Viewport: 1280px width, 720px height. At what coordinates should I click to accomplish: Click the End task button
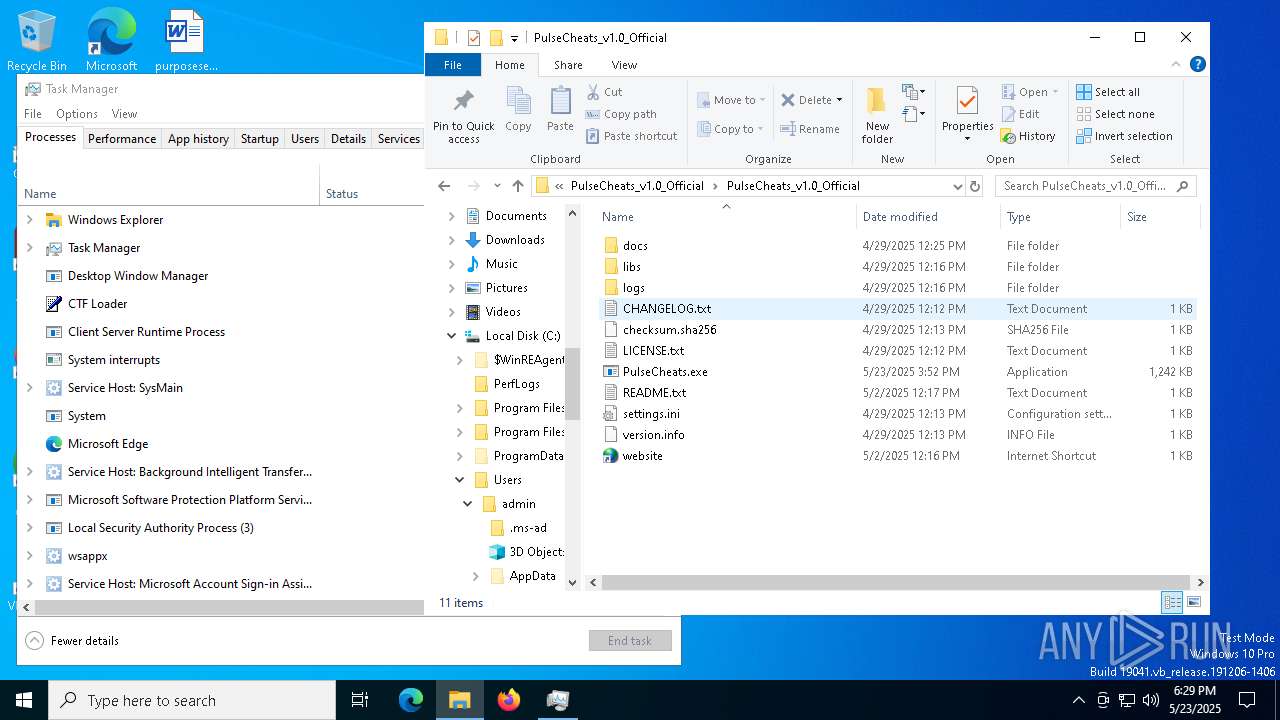(630, 641)
